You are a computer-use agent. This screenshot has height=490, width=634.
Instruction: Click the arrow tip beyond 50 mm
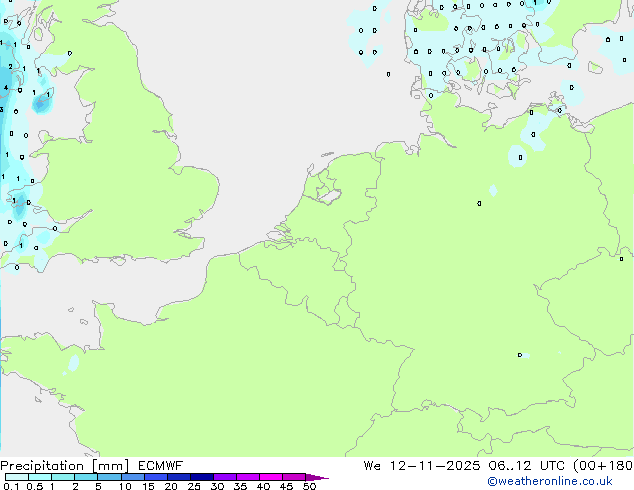click(x=317, y=477)
